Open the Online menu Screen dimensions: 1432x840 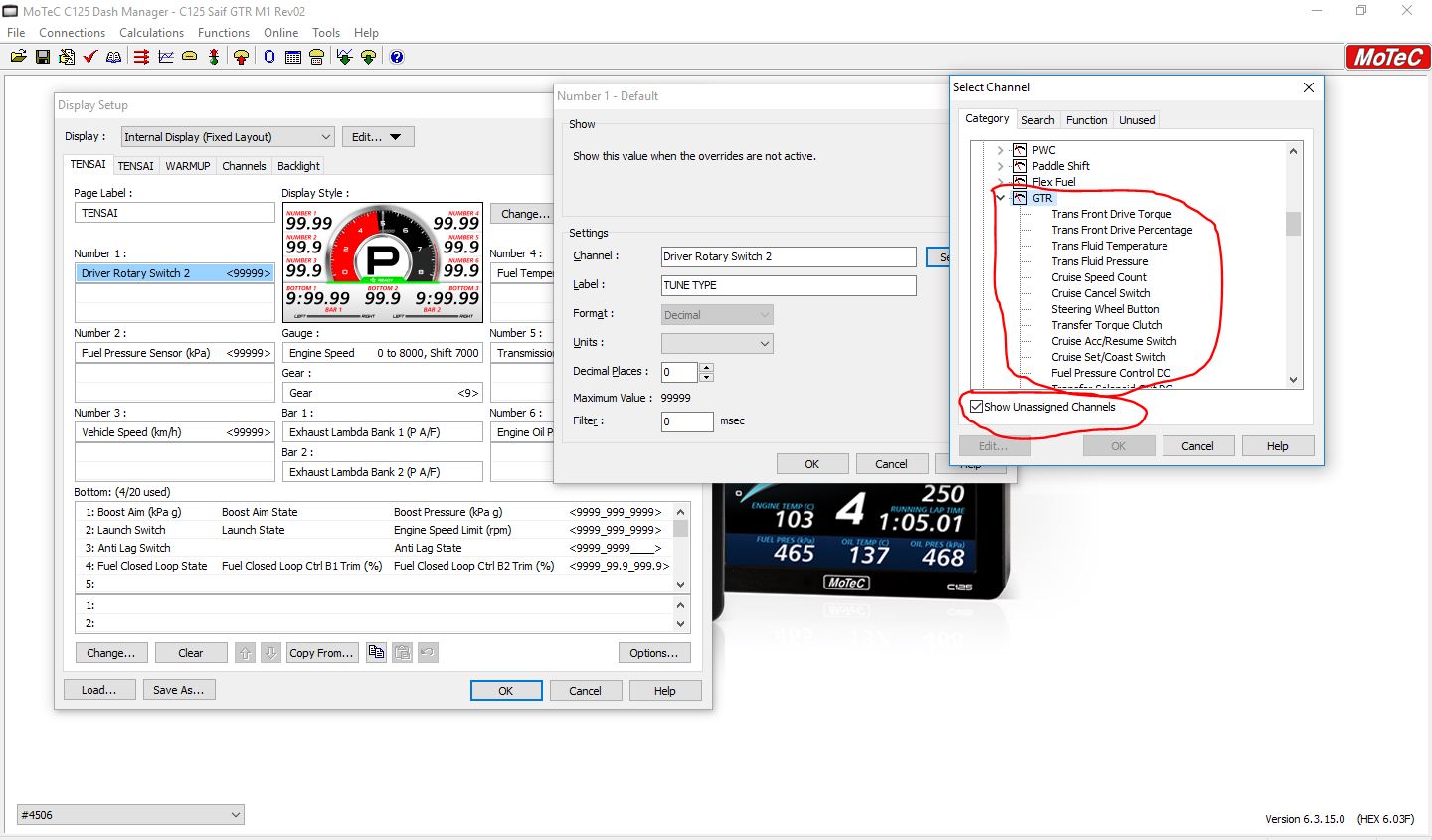(280, 33)
